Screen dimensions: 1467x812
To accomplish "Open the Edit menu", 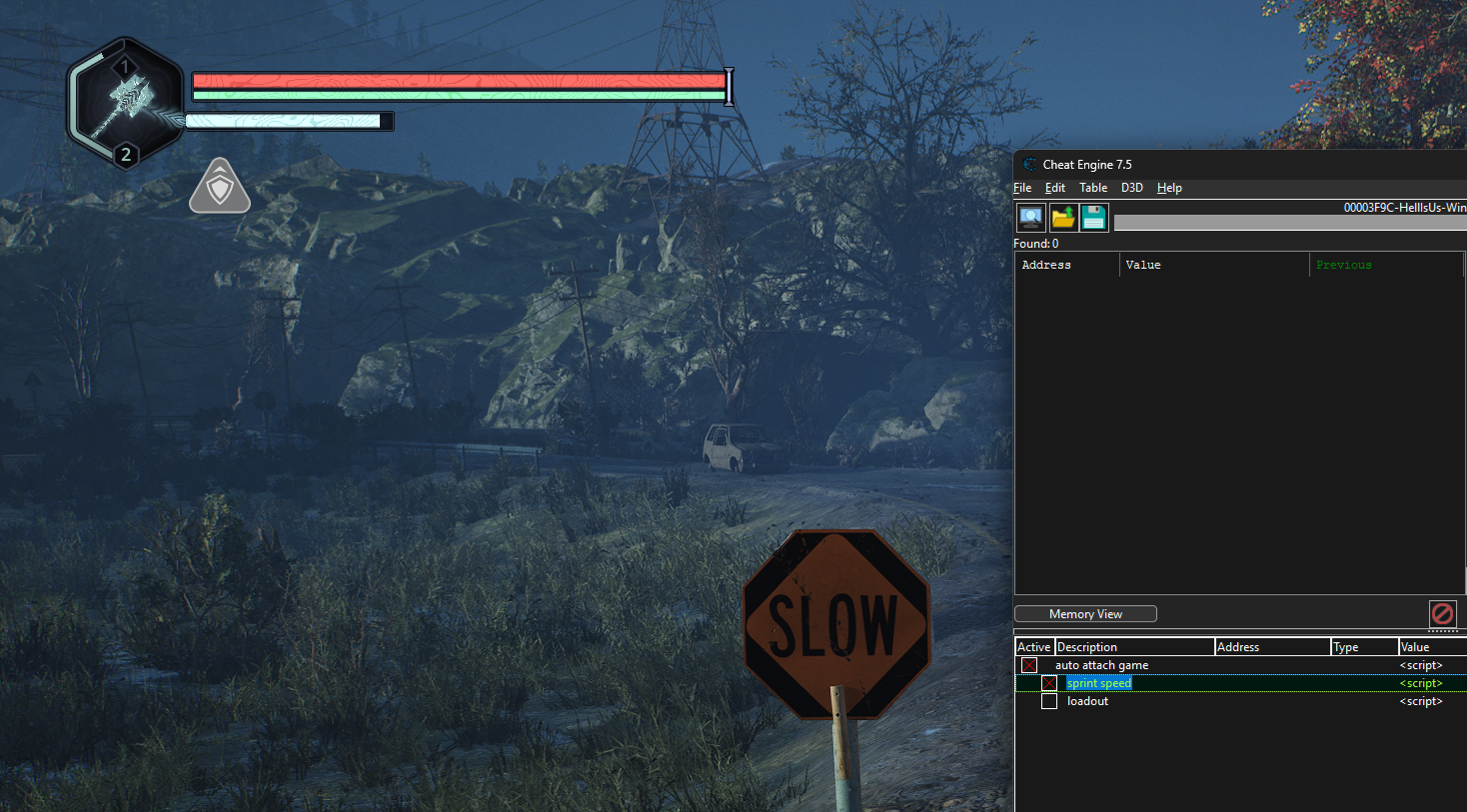I will tap(1055, 188).
